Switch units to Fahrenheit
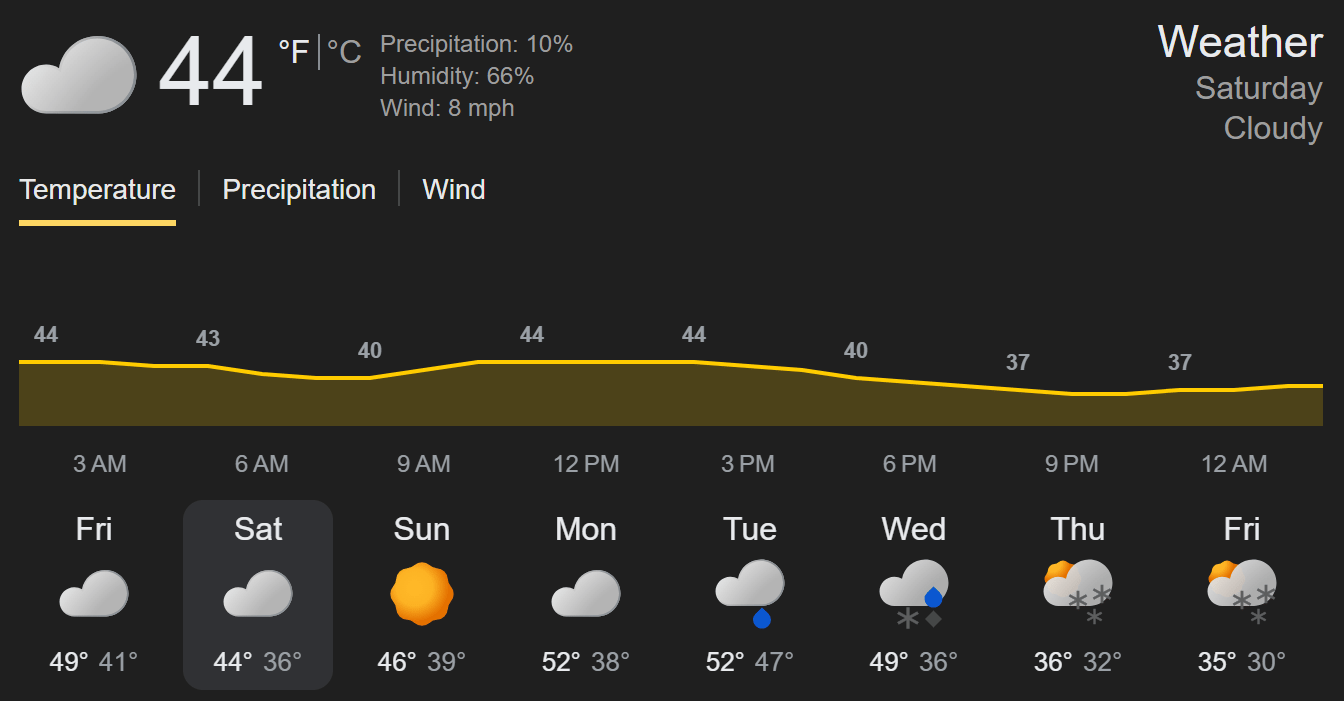This screenshot has width=1344, height=701. coord(294,52)
